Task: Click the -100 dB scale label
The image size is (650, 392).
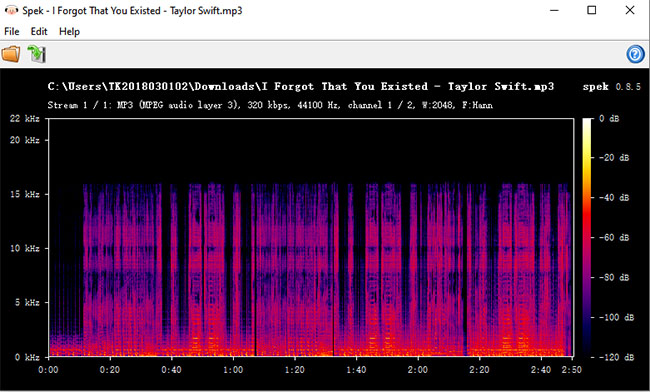Action: tap(616, 317)
